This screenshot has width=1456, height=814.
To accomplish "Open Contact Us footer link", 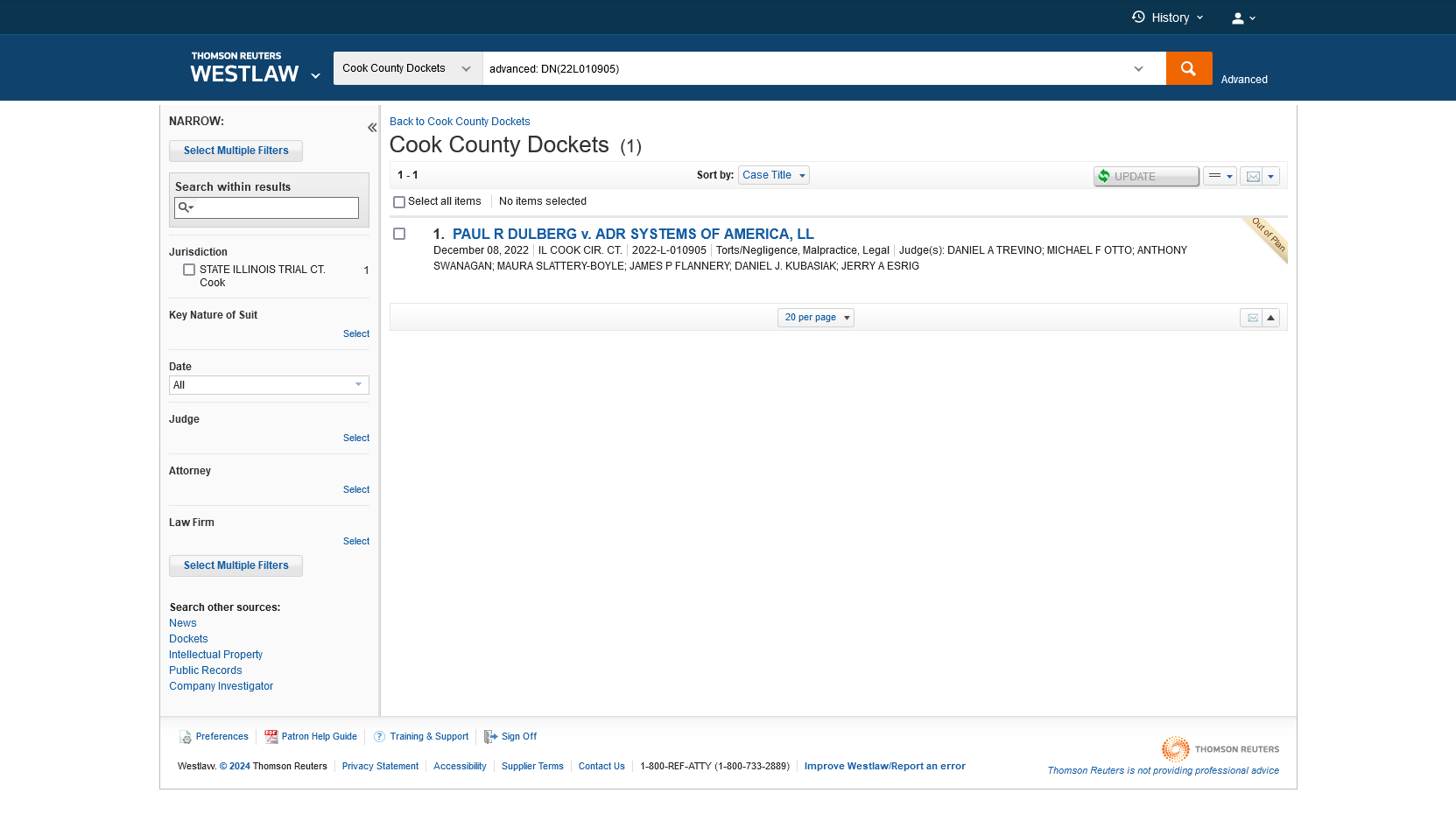I will click(601, 767).
